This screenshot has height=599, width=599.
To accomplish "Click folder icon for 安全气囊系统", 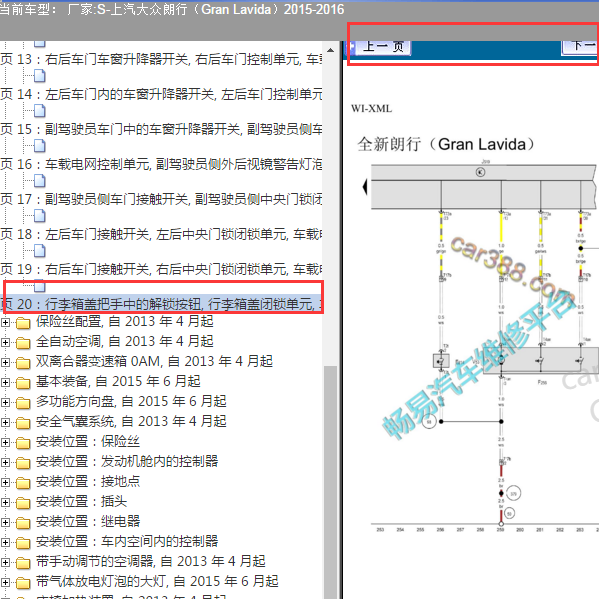I will click(23, 423).
